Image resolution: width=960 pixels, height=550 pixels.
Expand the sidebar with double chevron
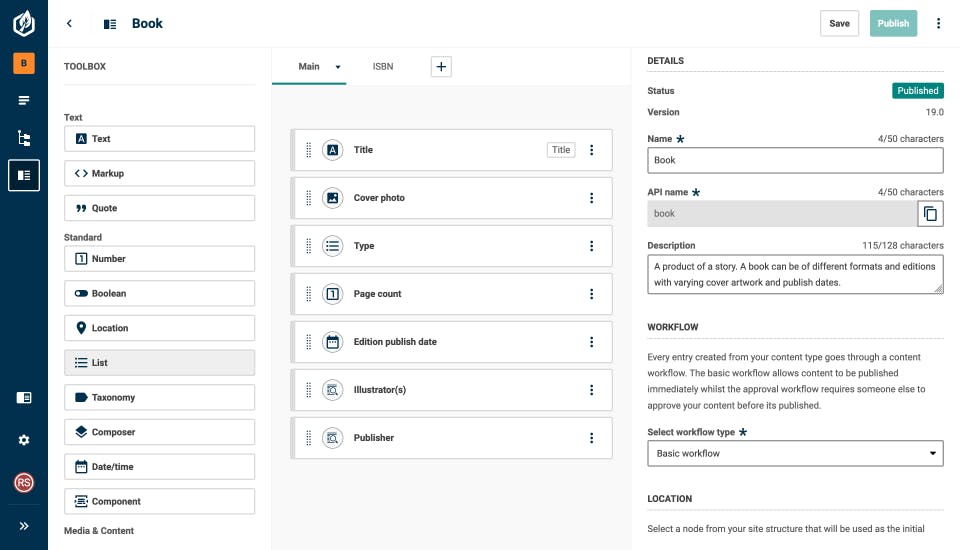pos(24,526)
